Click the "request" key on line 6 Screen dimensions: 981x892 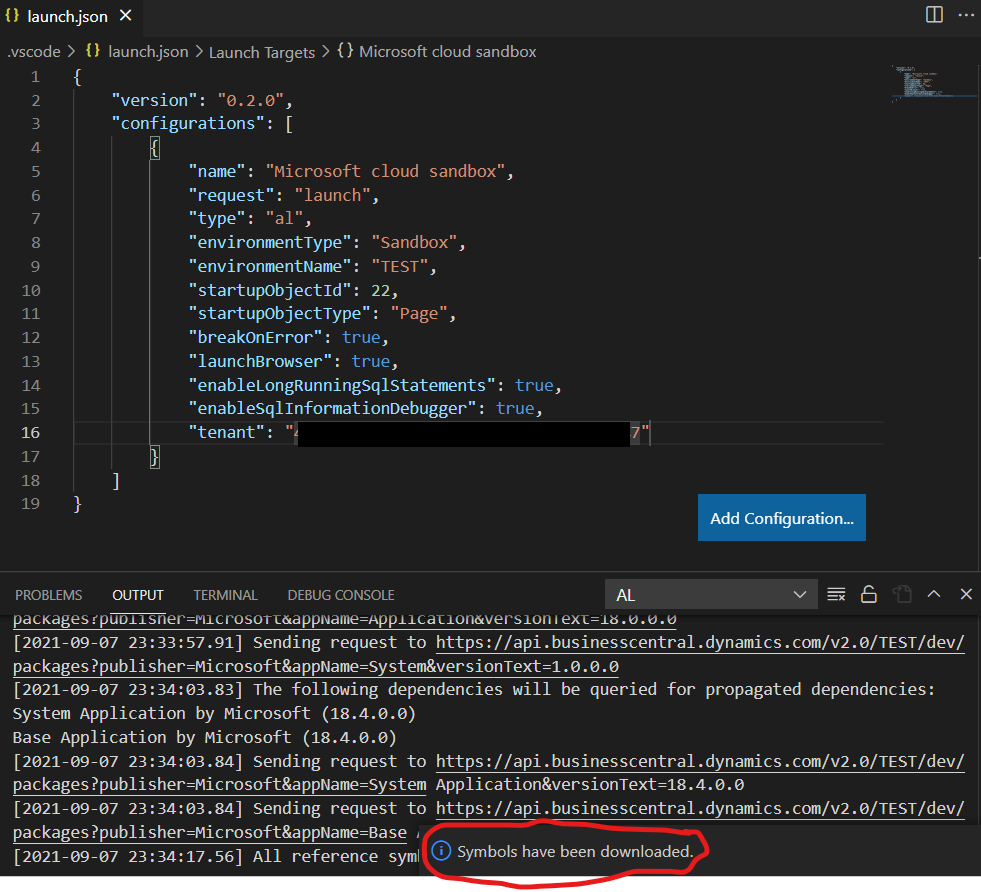[x=231, y=195]
